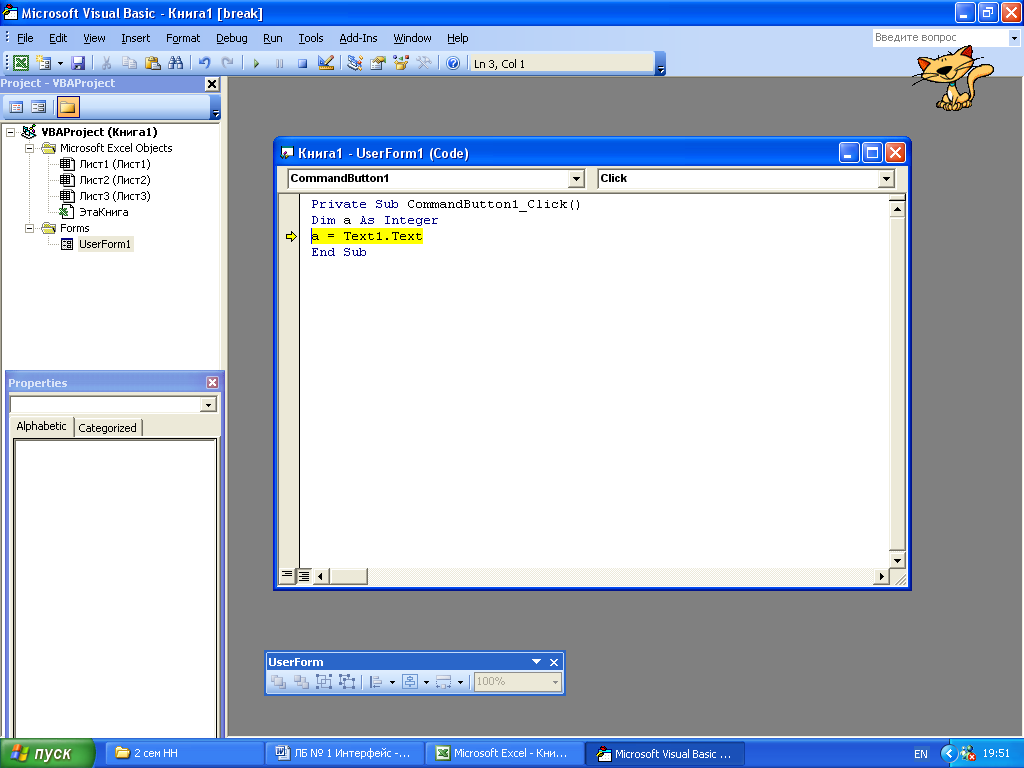1024x768 pixels.
Task: Select Лист3 (Лист3) in project tree
Action: tap(114, 196)
